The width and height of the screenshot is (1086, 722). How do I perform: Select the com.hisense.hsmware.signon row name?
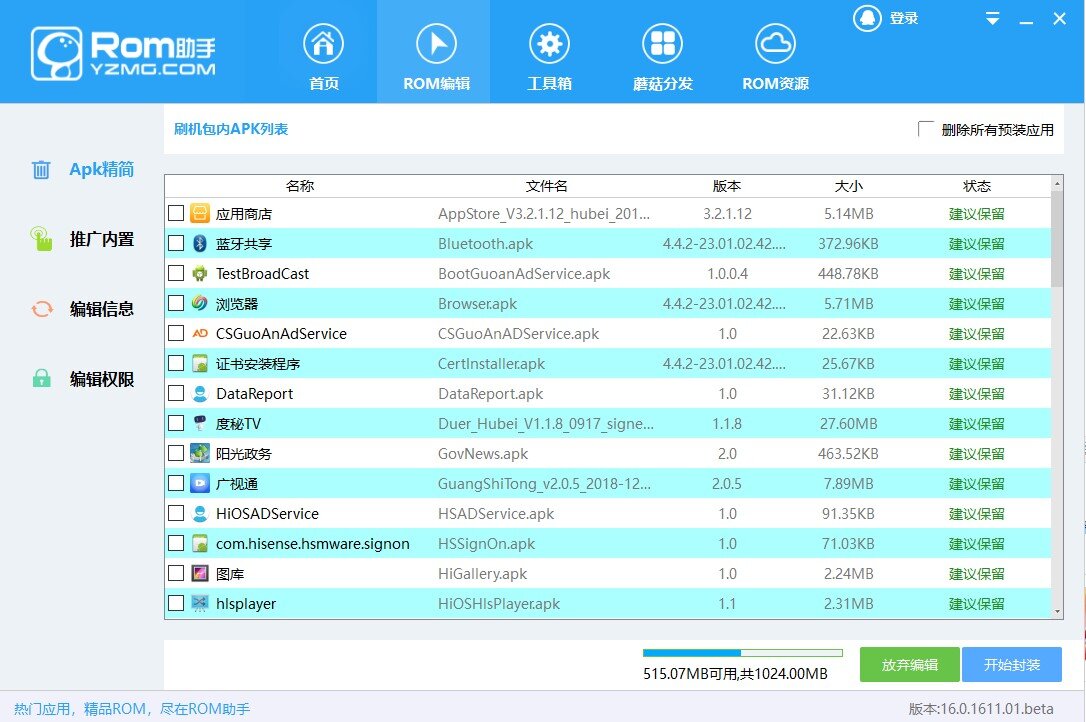pos(312,544)
